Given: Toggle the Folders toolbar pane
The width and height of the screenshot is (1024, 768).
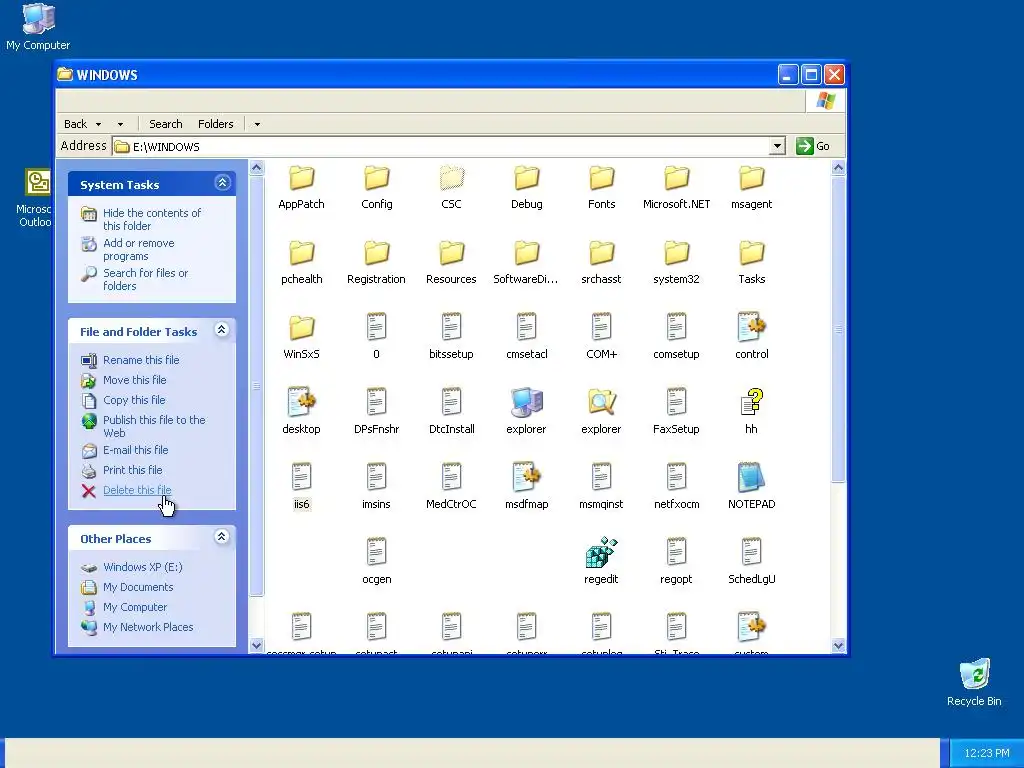Looking at the screenshot, I should 216,124.
